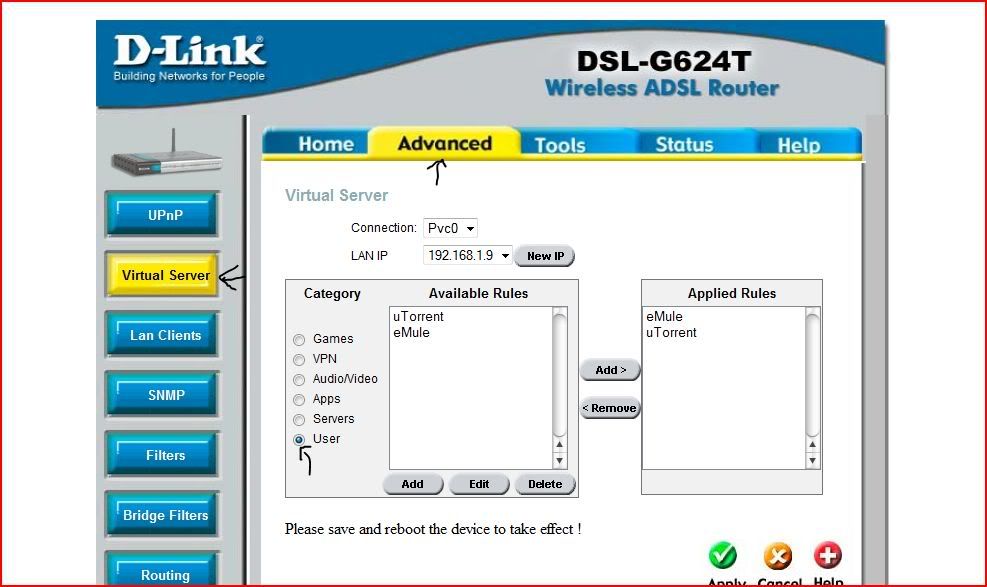Image resolution: width=987 pixels, height=587 pixels.
Task: Click the Delete rule button
Action: pyautogui.click(x=545, y=484)
